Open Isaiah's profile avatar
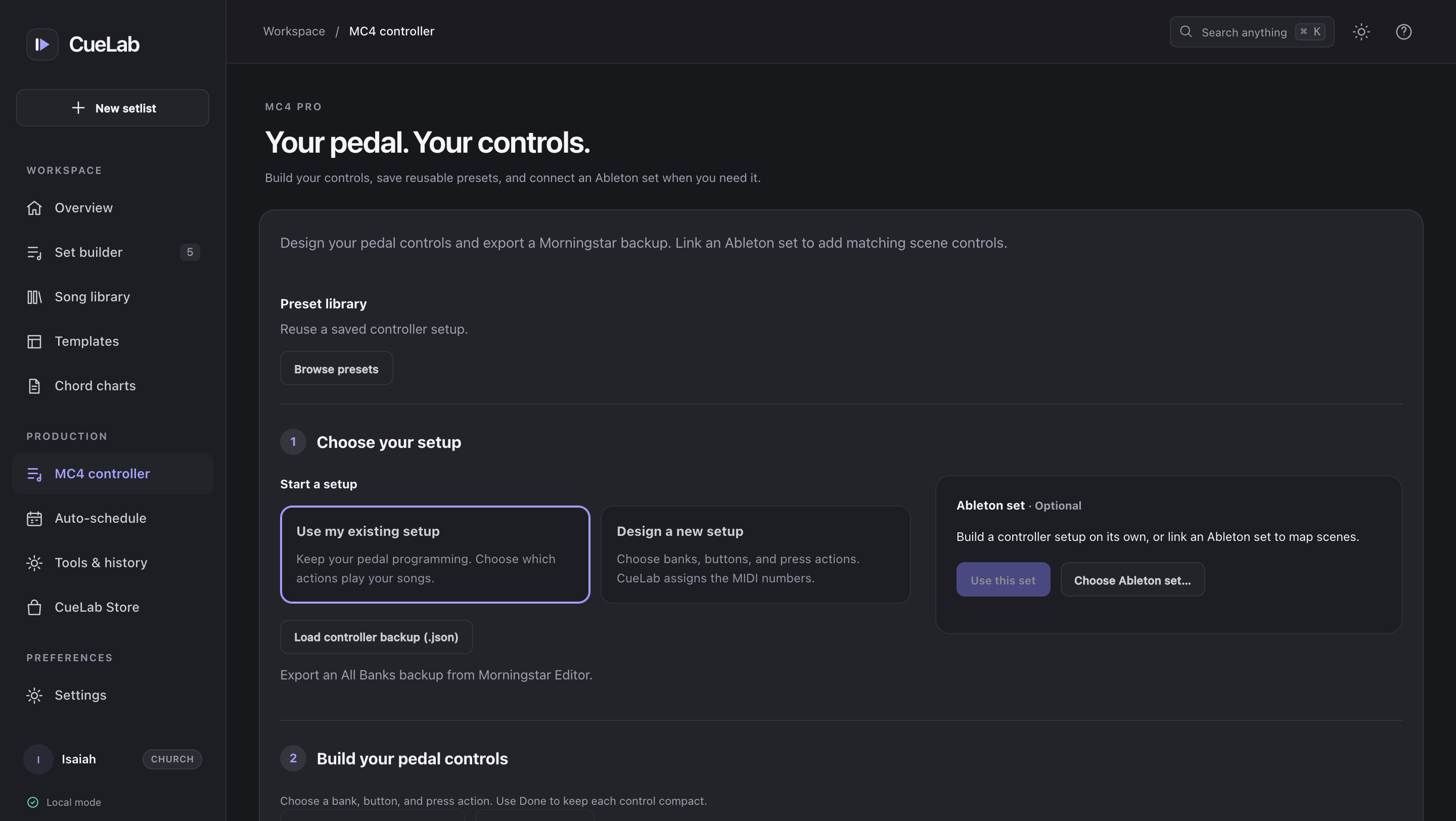Image resolution: width=1456 pixels, height=821 pixels. click(x=38, y=759)
